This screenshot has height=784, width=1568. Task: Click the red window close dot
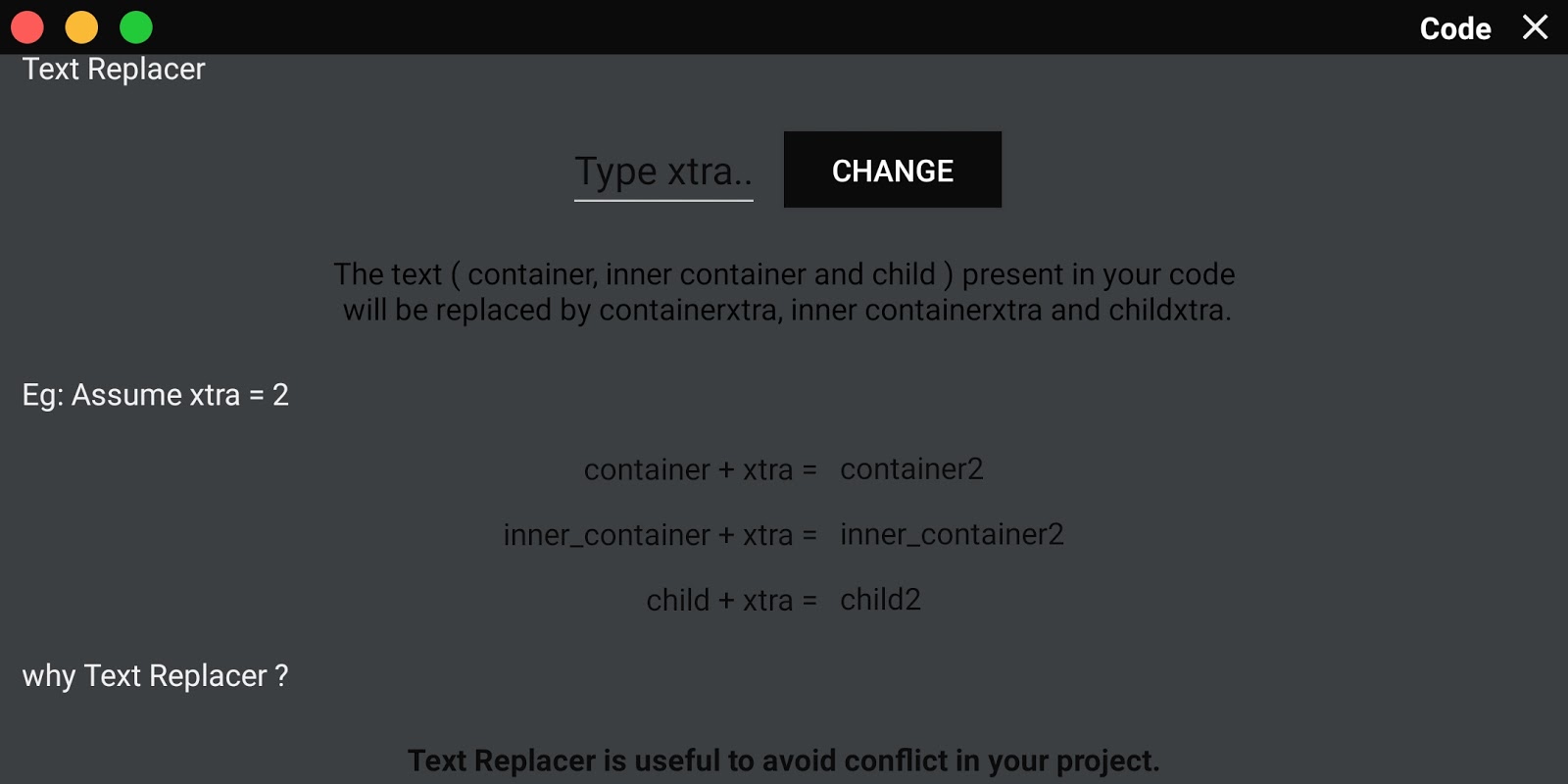27,27
